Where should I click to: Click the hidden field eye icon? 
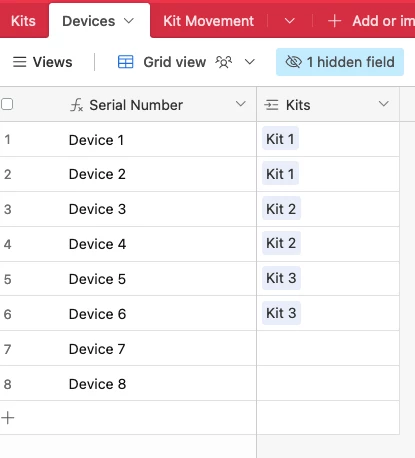(293, 62)
